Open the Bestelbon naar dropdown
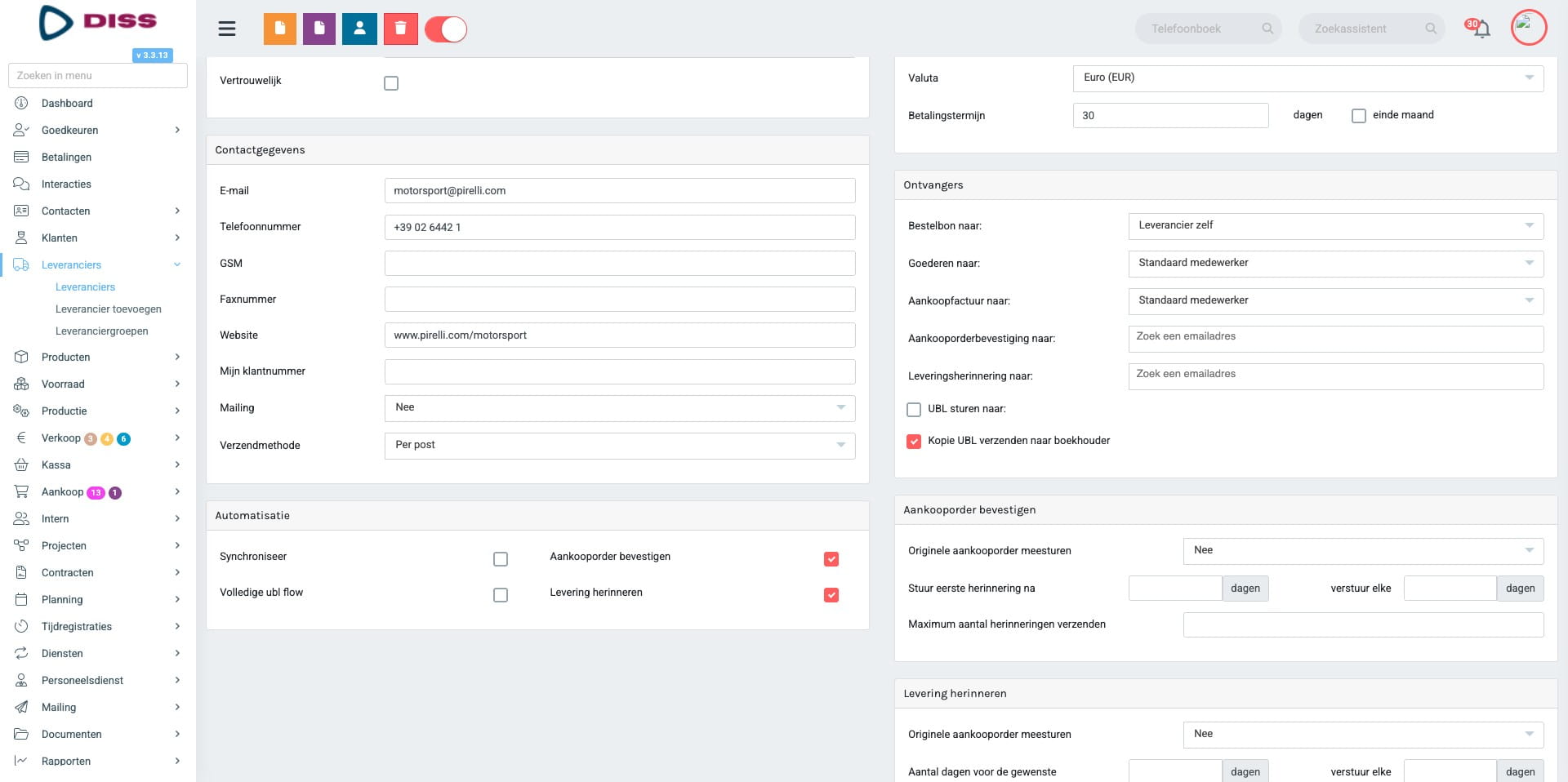 [x=1336, y=226]
